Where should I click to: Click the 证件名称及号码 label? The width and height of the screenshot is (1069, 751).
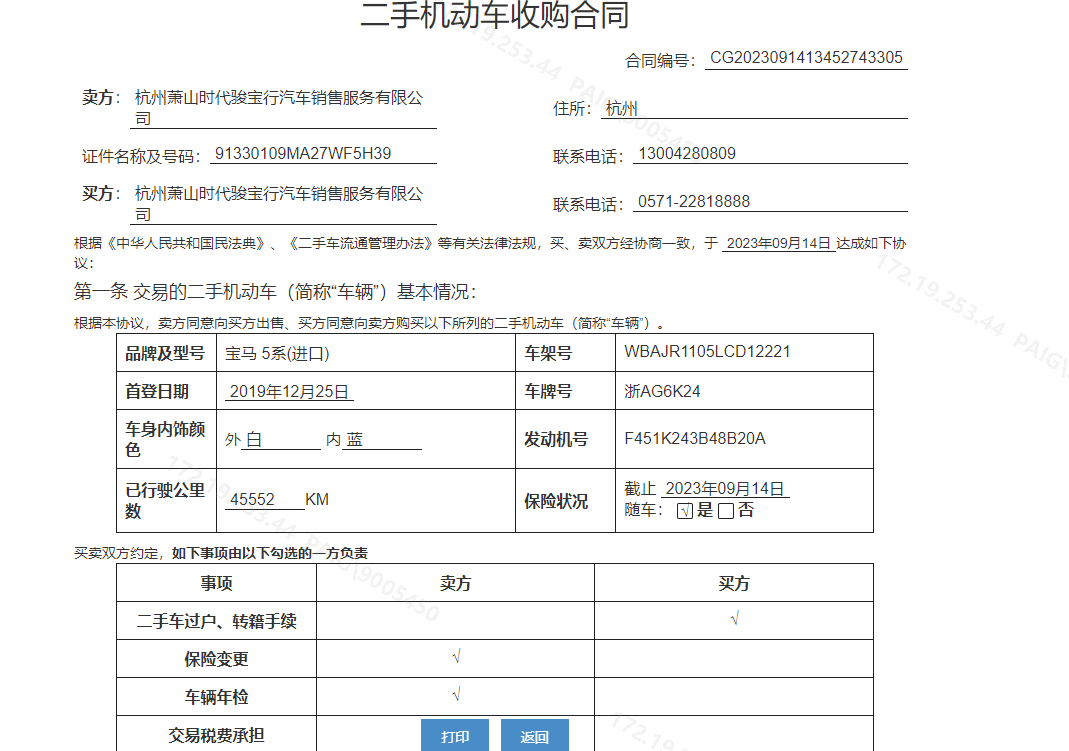[141, 157]
